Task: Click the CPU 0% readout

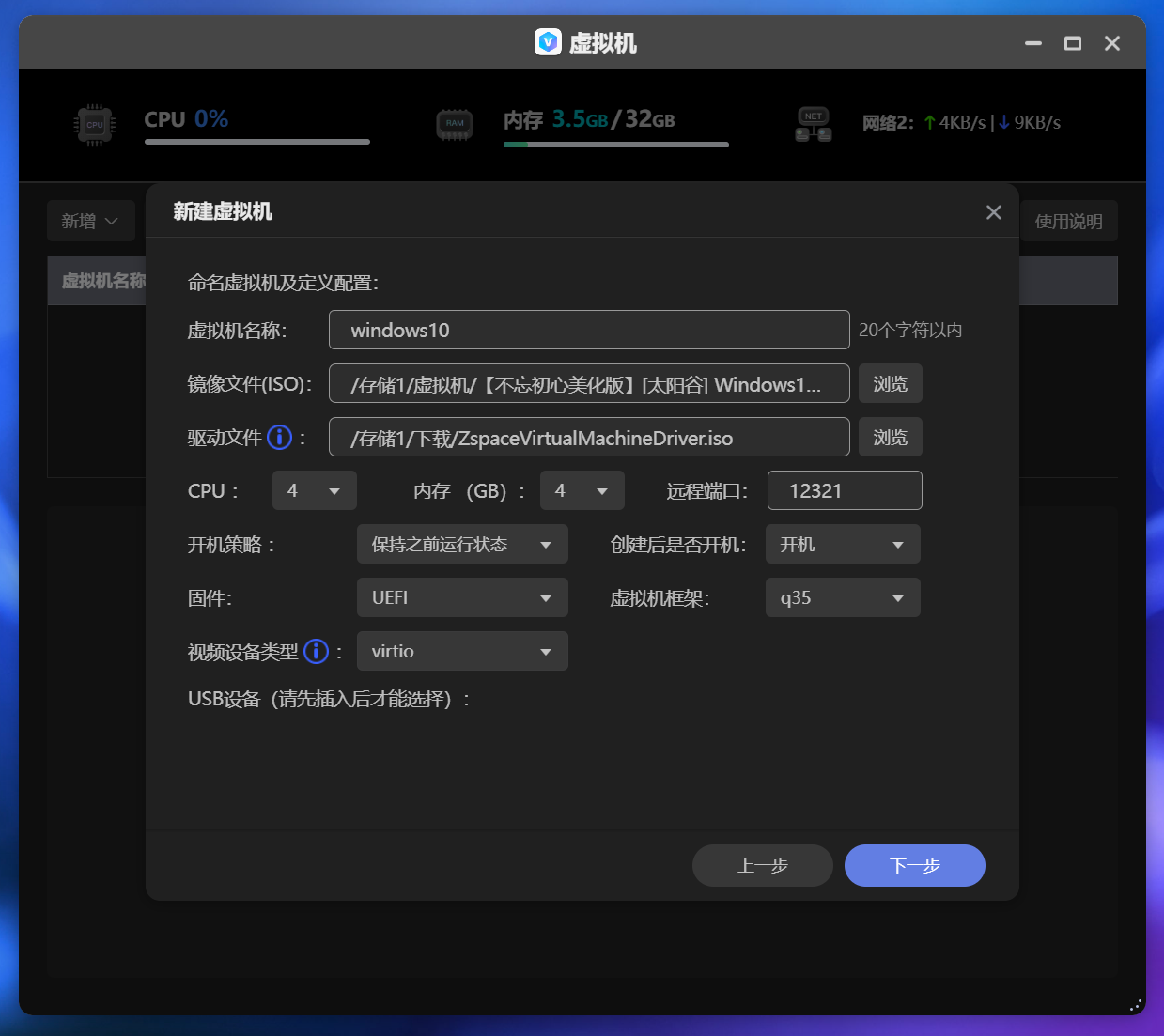Action: [x=186, y=119]
